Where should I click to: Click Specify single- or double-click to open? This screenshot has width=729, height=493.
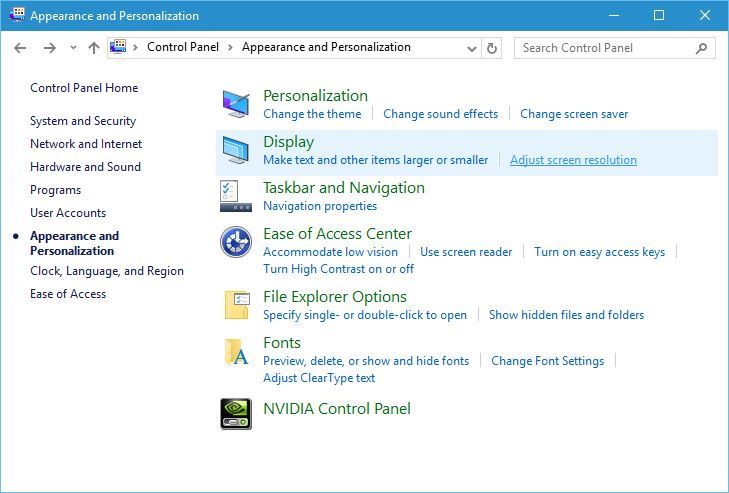(364, 315)
